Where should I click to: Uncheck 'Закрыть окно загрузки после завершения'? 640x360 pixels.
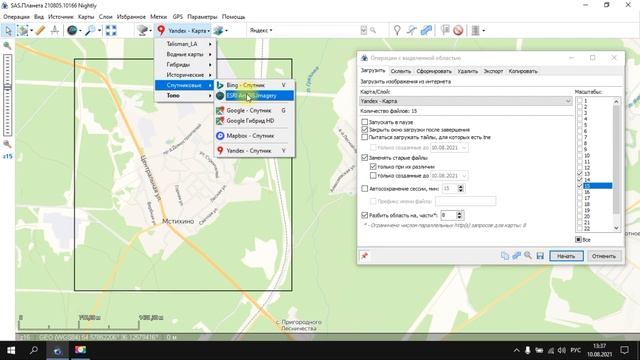click(x=364, y=129)
